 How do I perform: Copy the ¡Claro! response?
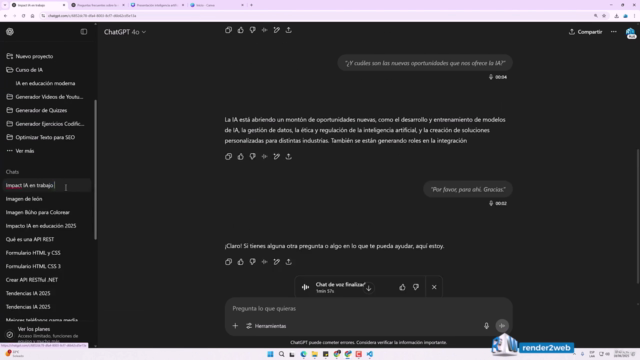pyautogui.click(x=228, y=262)
